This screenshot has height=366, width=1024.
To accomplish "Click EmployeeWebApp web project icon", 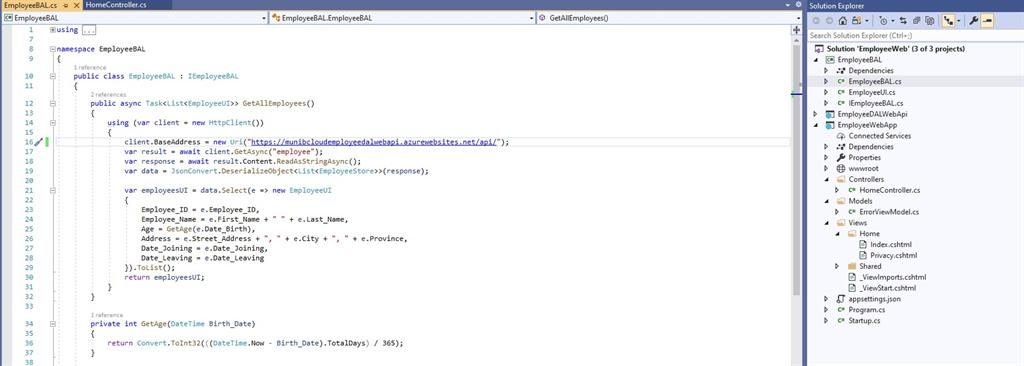I will click(x=830, y=125).
